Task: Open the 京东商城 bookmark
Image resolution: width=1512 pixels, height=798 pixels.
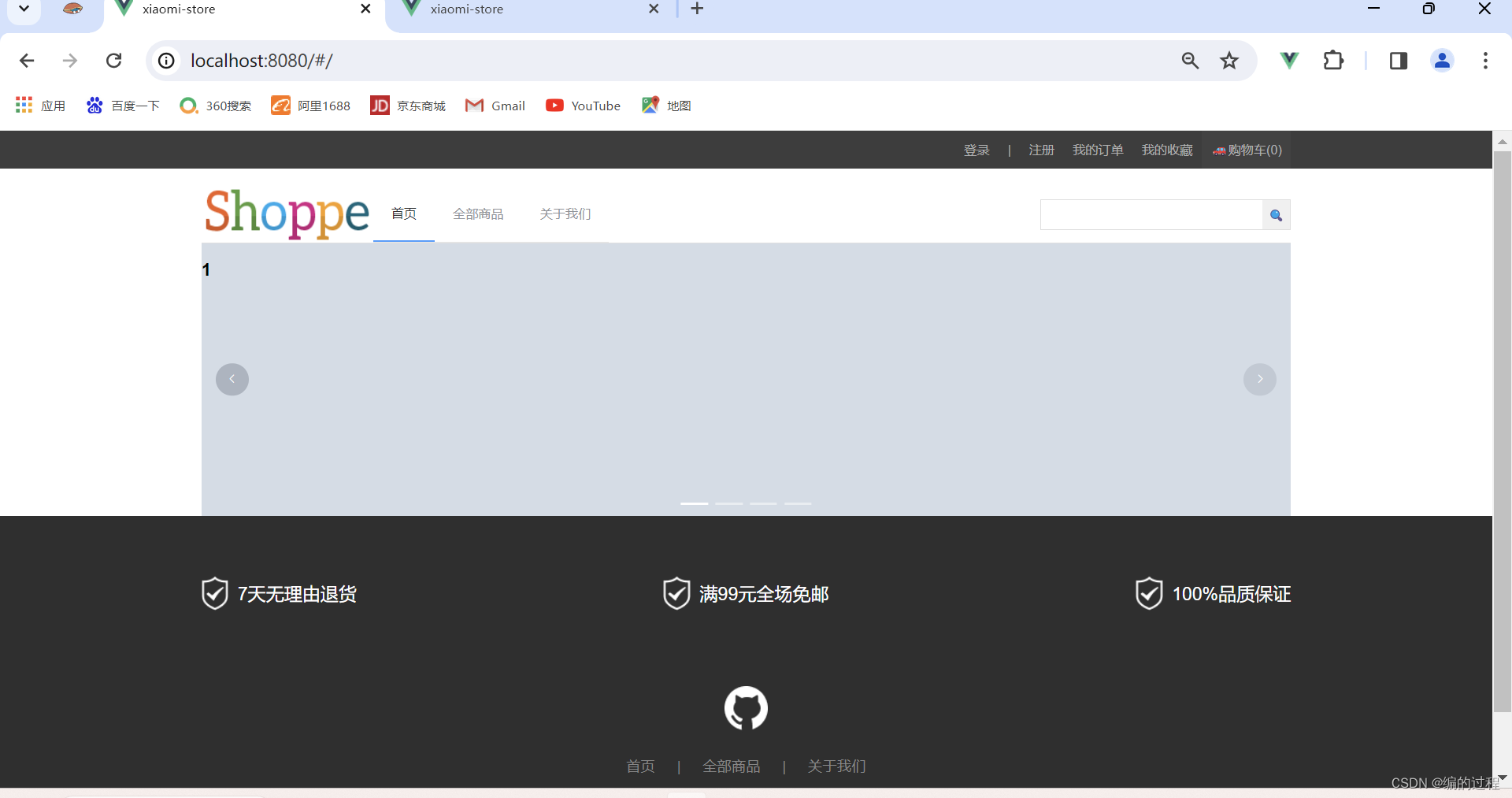Action: tap(408, 106)
